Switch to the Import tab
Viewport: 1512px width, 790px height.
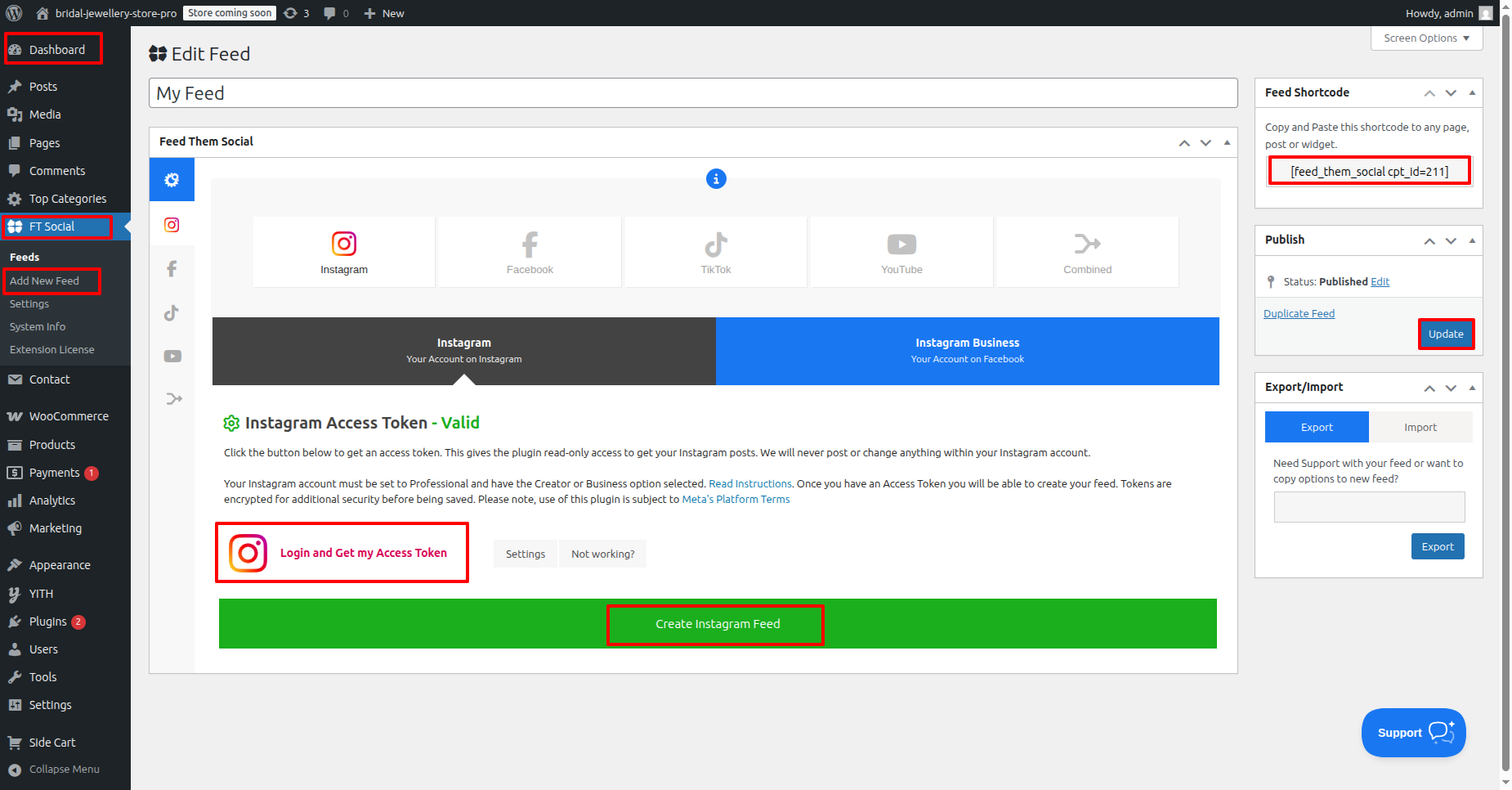(1420, 427)
